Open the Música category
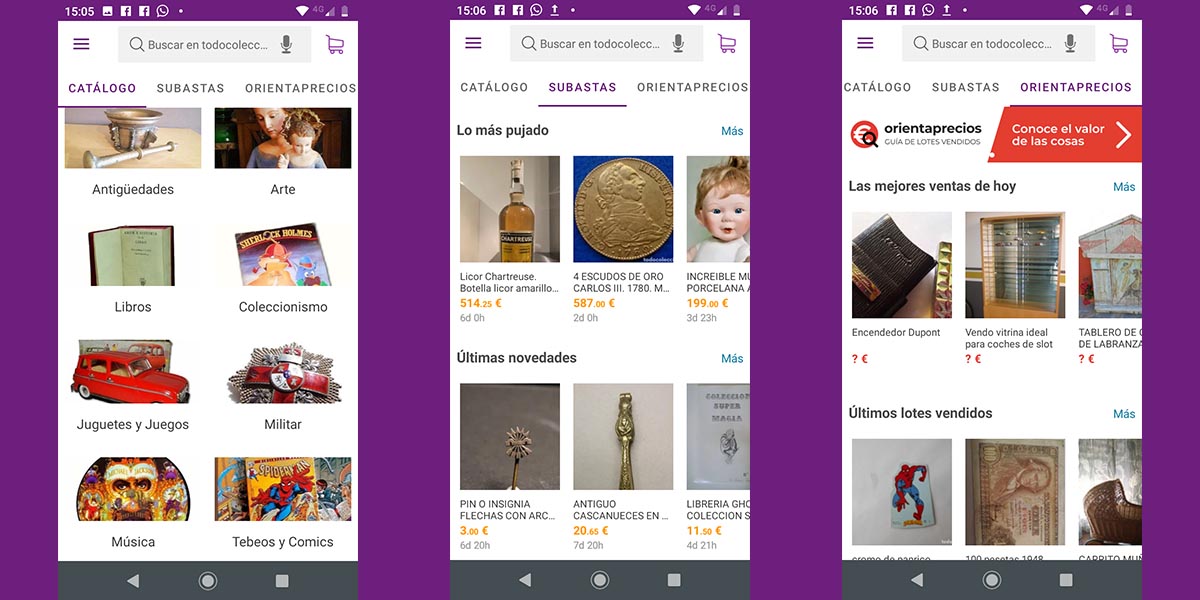Image resolution: width=1200 pixels, height=600 pixels. pos(132,489)
